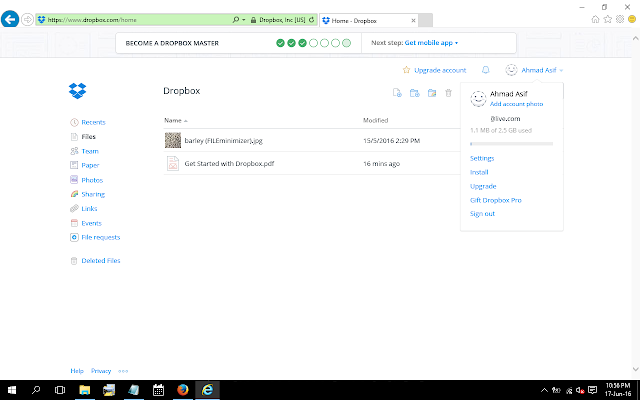
Task: Click the security lock icon
Action: 253,20
